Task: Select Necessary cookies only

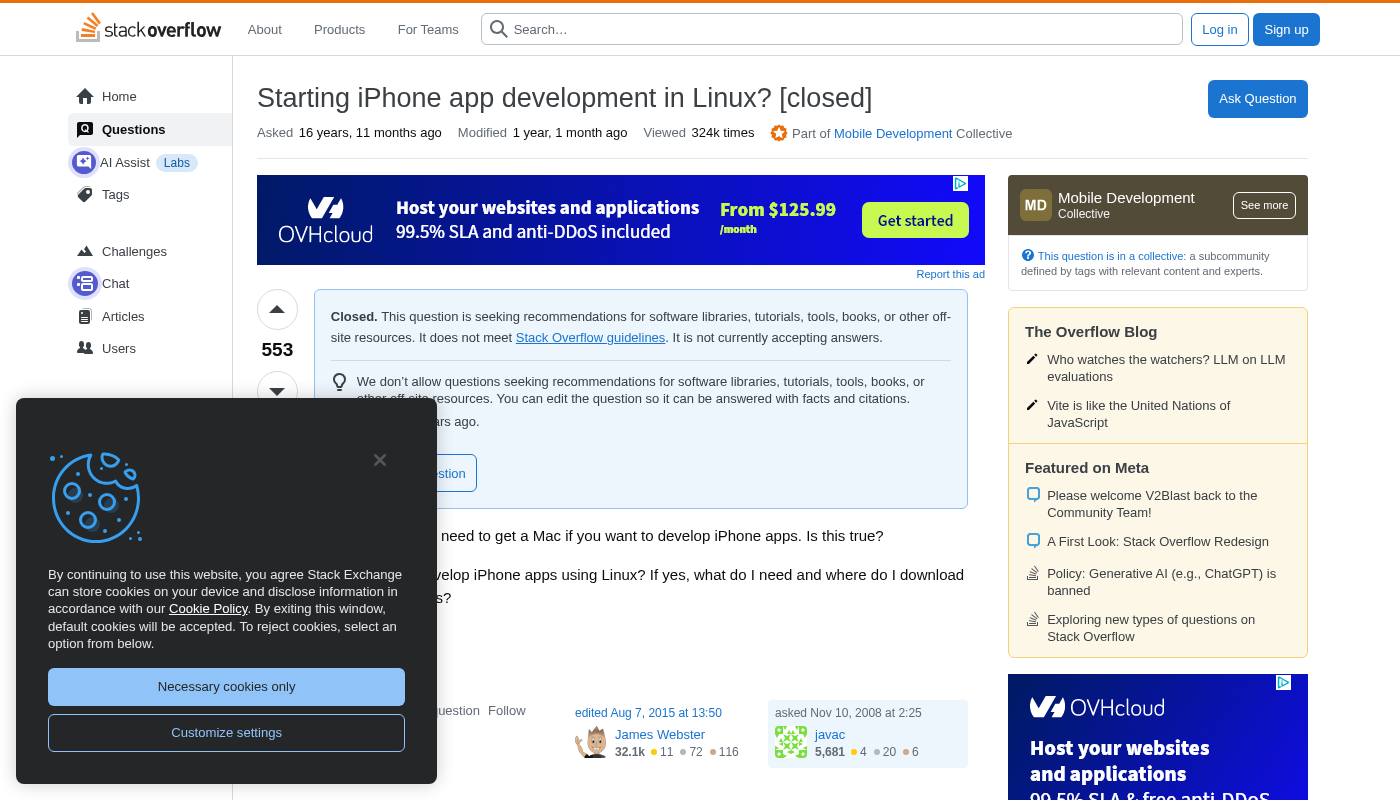Action: 226,687
